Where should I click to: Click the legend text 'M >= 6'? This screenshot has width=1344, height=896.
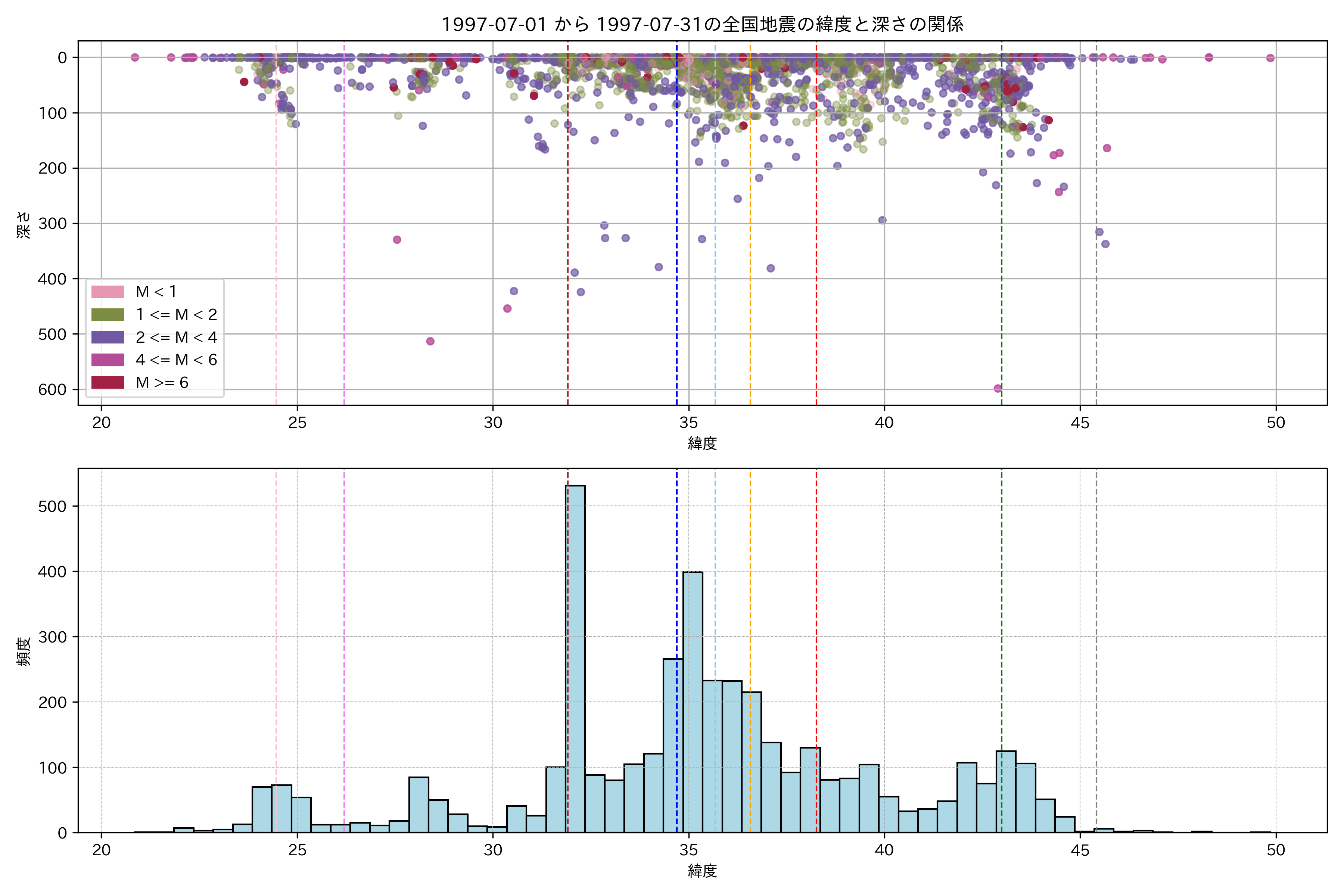point(162,382)
